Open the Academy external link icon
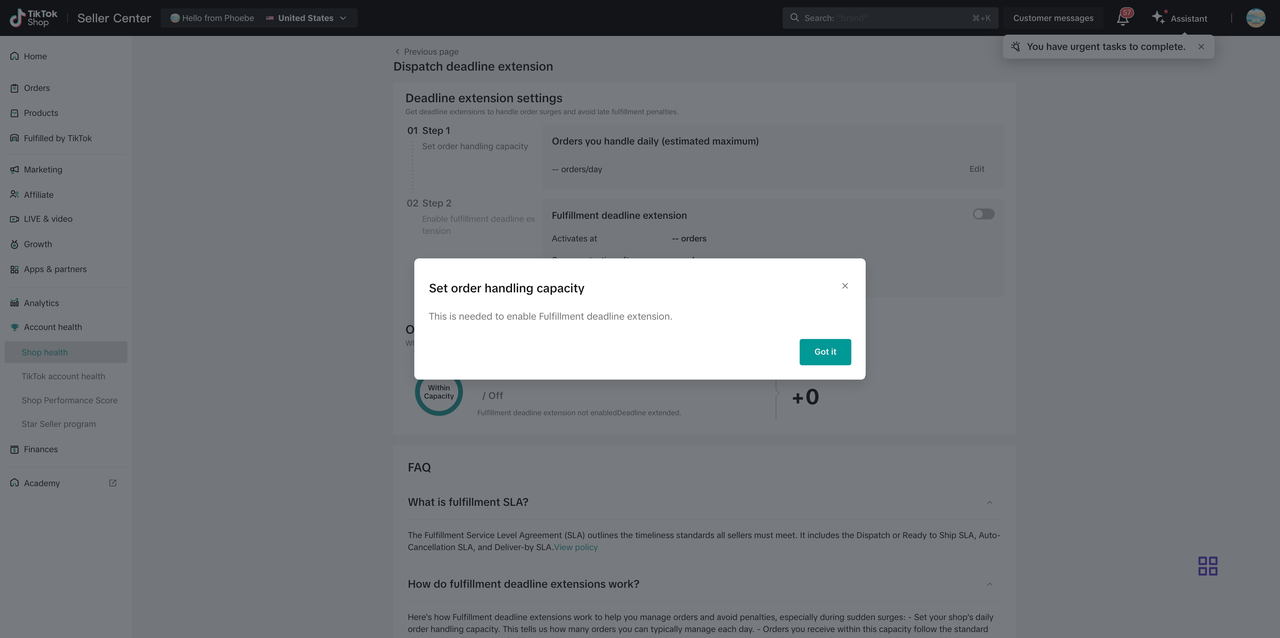 point(113,483)
